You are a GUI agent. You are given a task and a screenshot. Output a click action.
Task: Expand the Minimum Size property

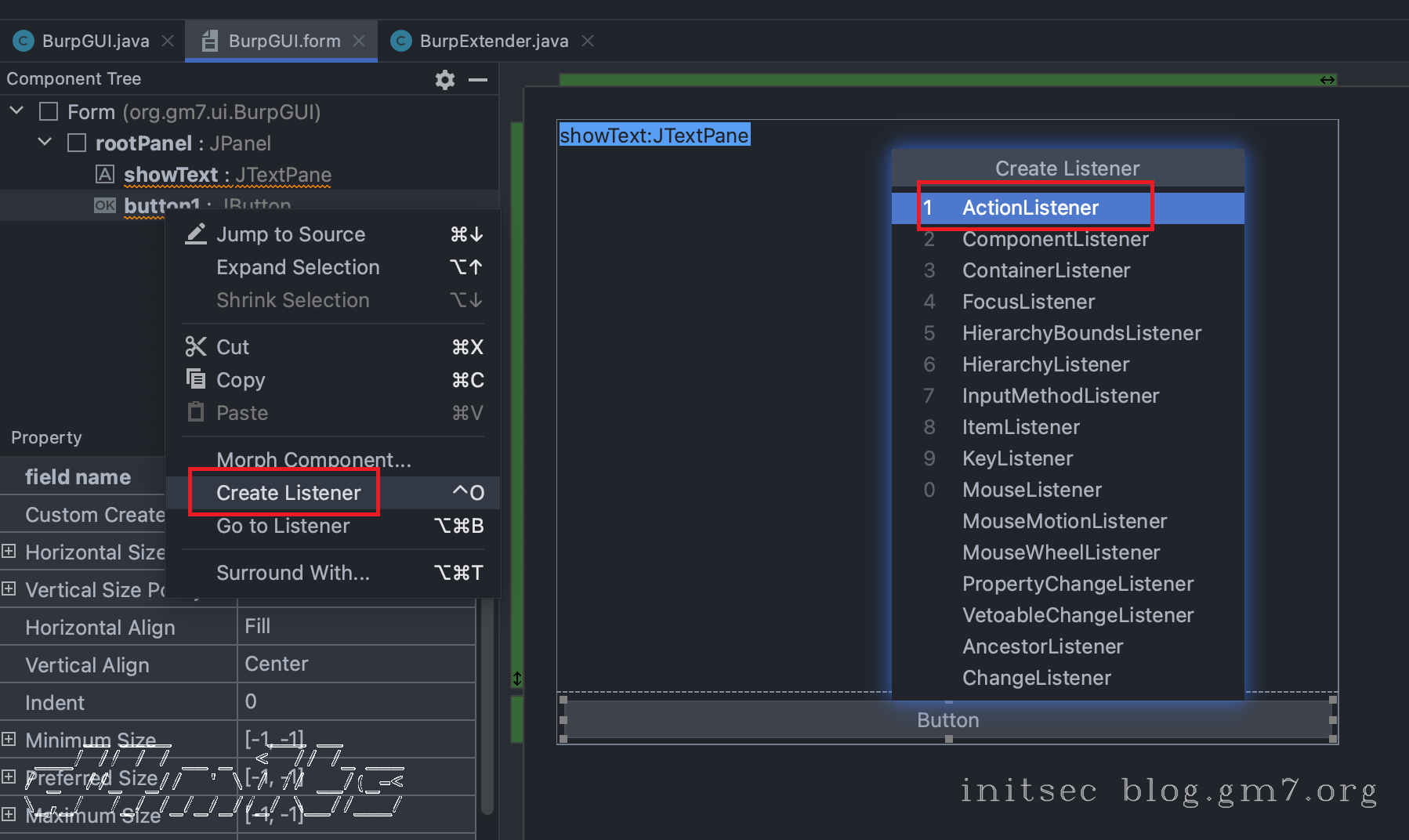click(x=9, y=739)
